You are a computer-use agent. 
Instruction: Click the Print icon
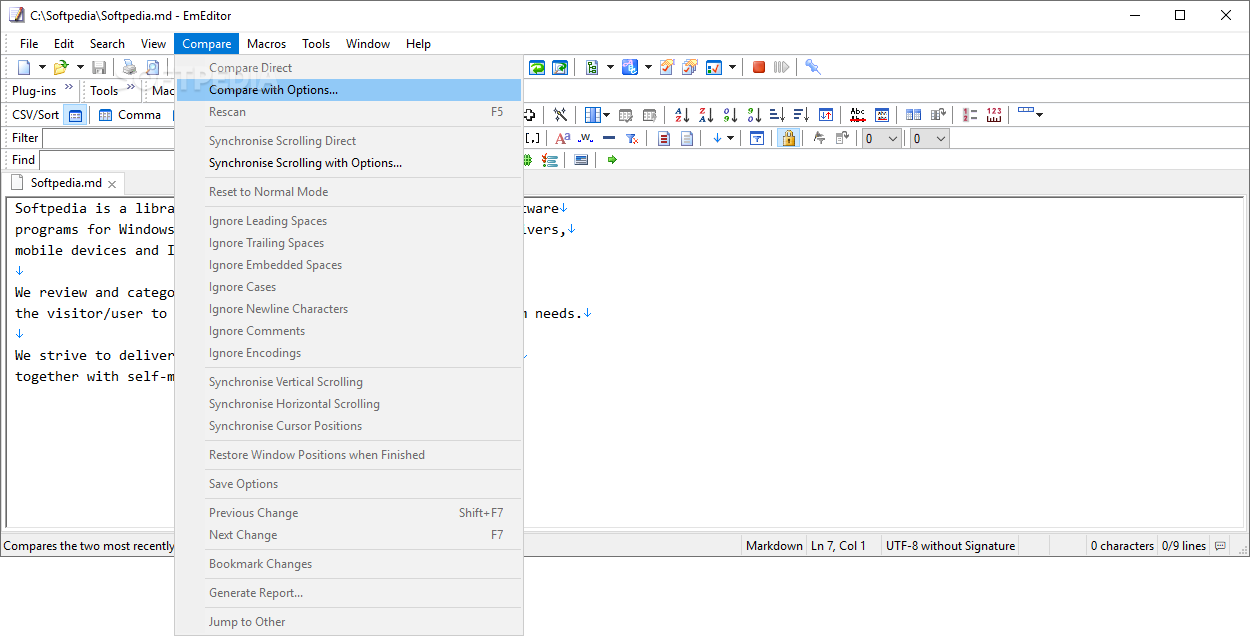pos(129,67)
